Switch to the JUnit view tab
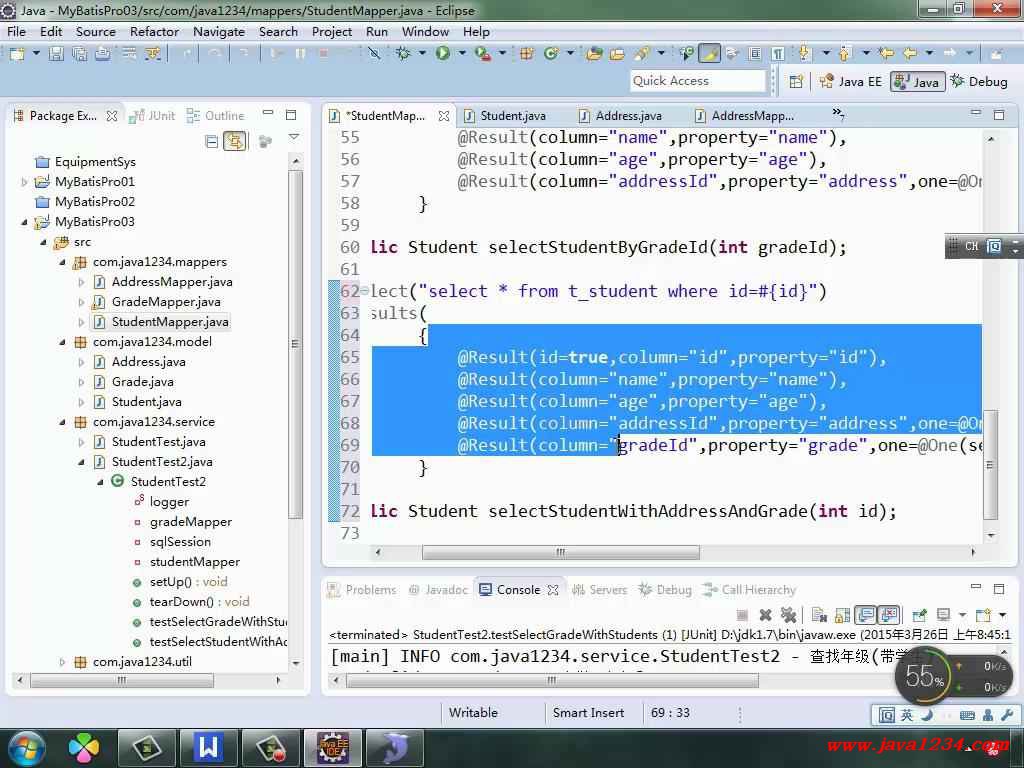Image resolution: width=1024 pixels, height=768 pixels. (x=153, y=116)
